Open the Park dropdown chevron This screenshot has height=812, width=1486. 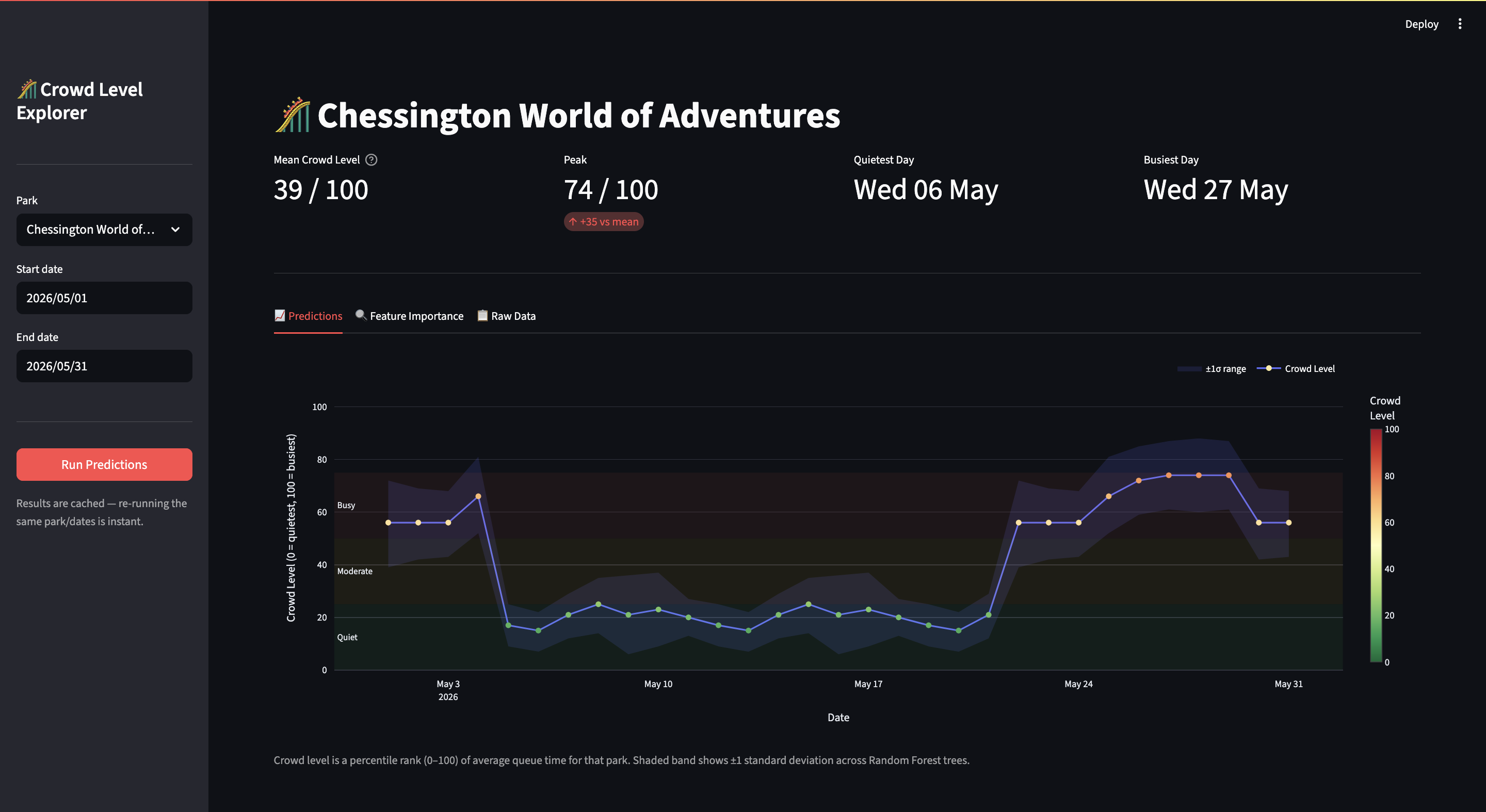(x=175, y=230)
